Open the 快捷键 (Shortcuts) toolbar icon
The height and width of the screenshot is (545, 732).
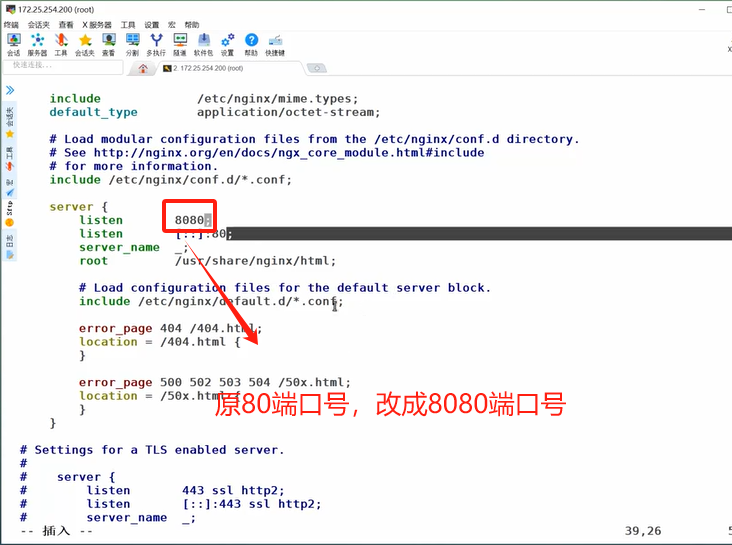click(x=275, y=44)
